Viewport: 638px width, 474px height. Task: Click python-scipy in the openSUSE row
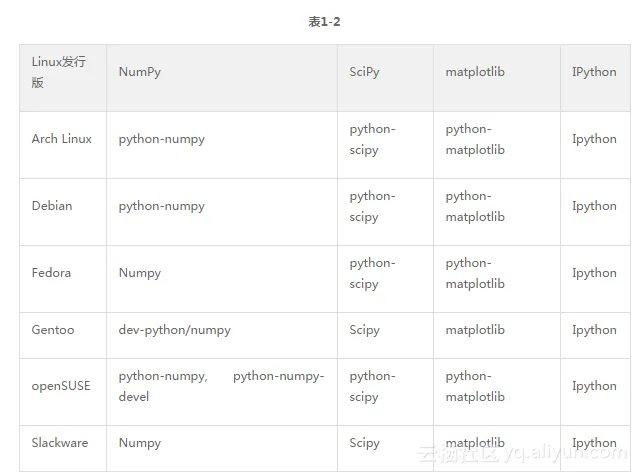372,386
